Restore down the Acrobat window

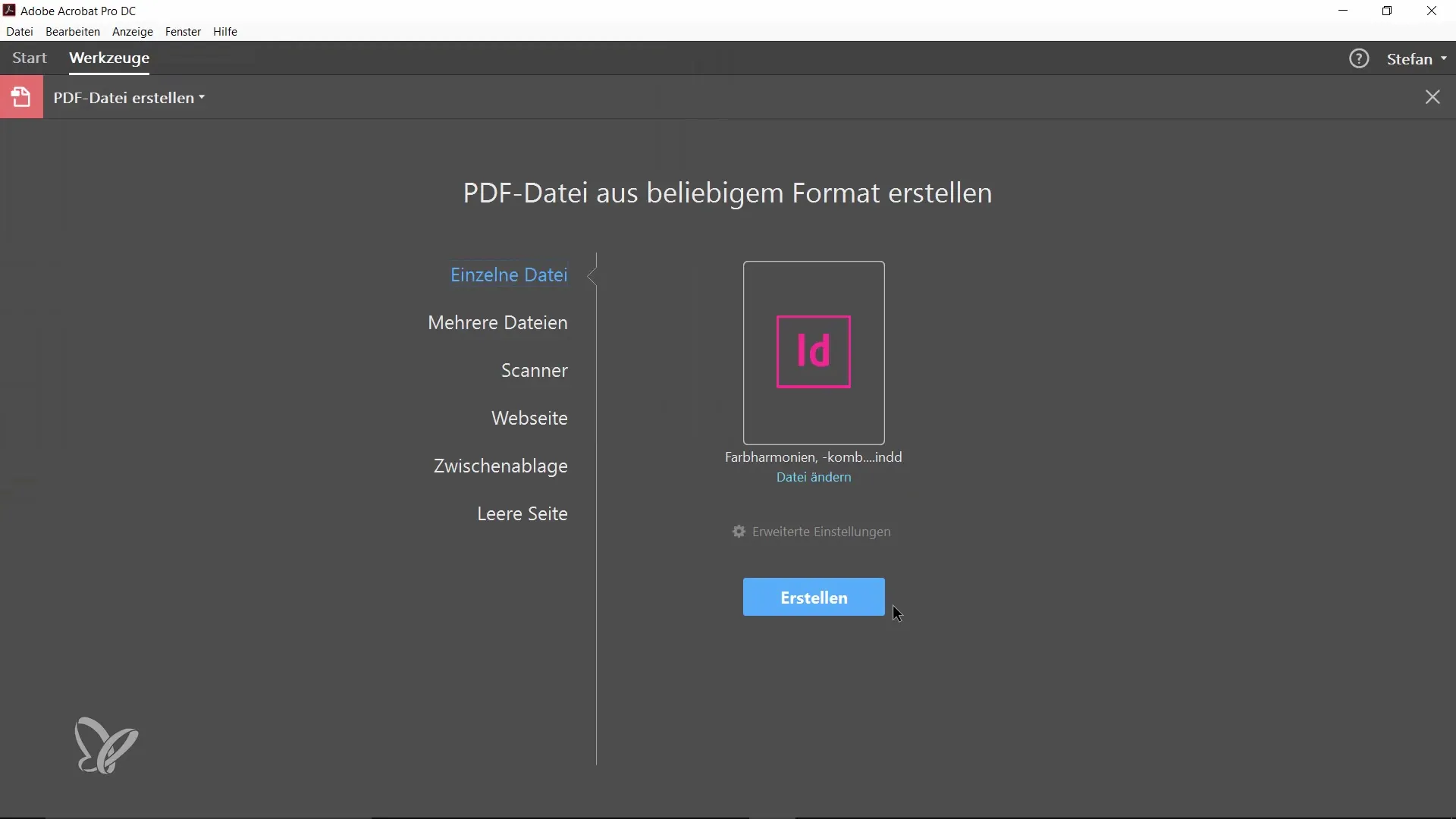[1387, 11]
